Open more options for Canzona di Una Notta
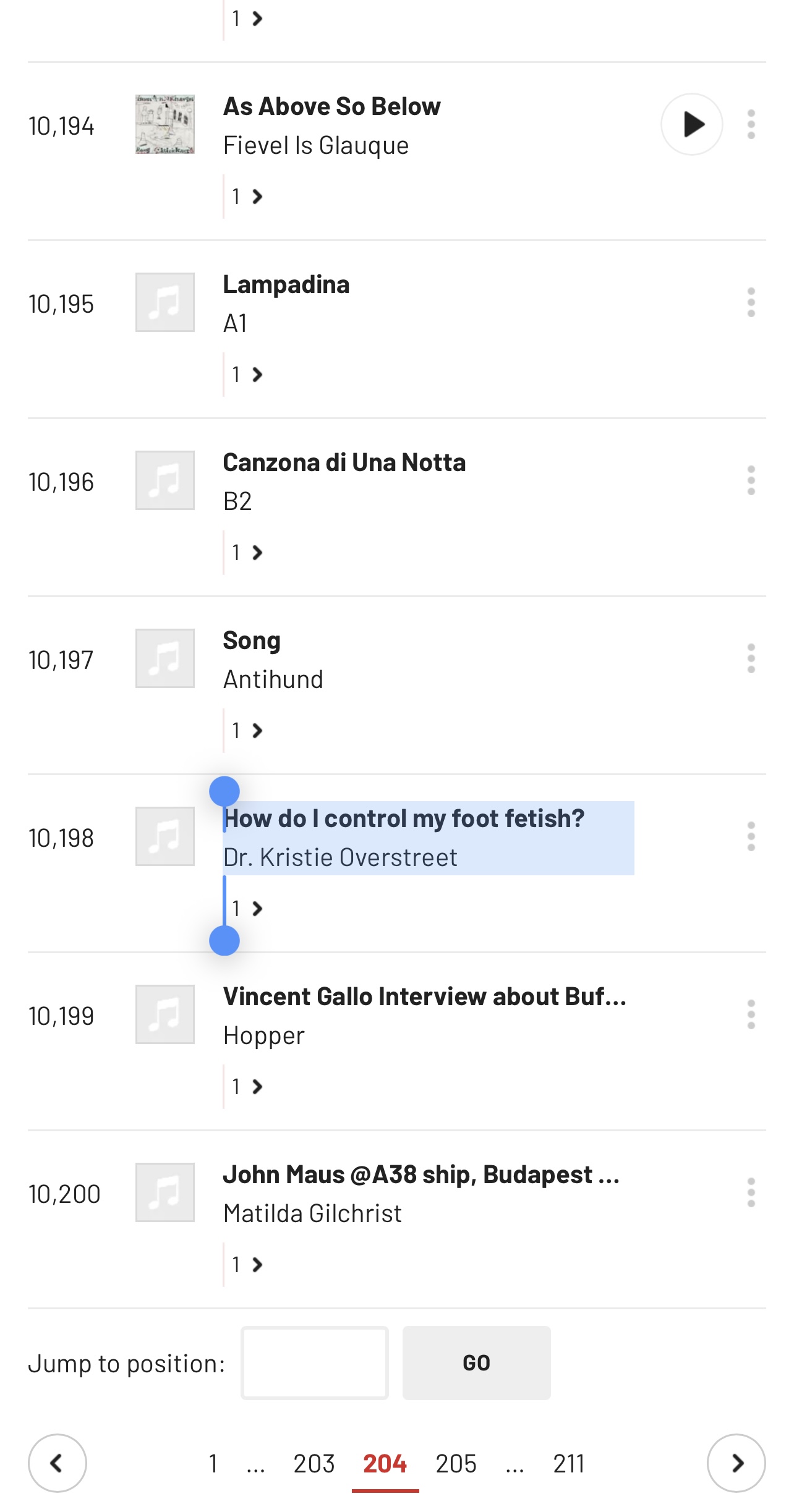Viewport: 794px width, 1512px height. (x=751, y=480)
